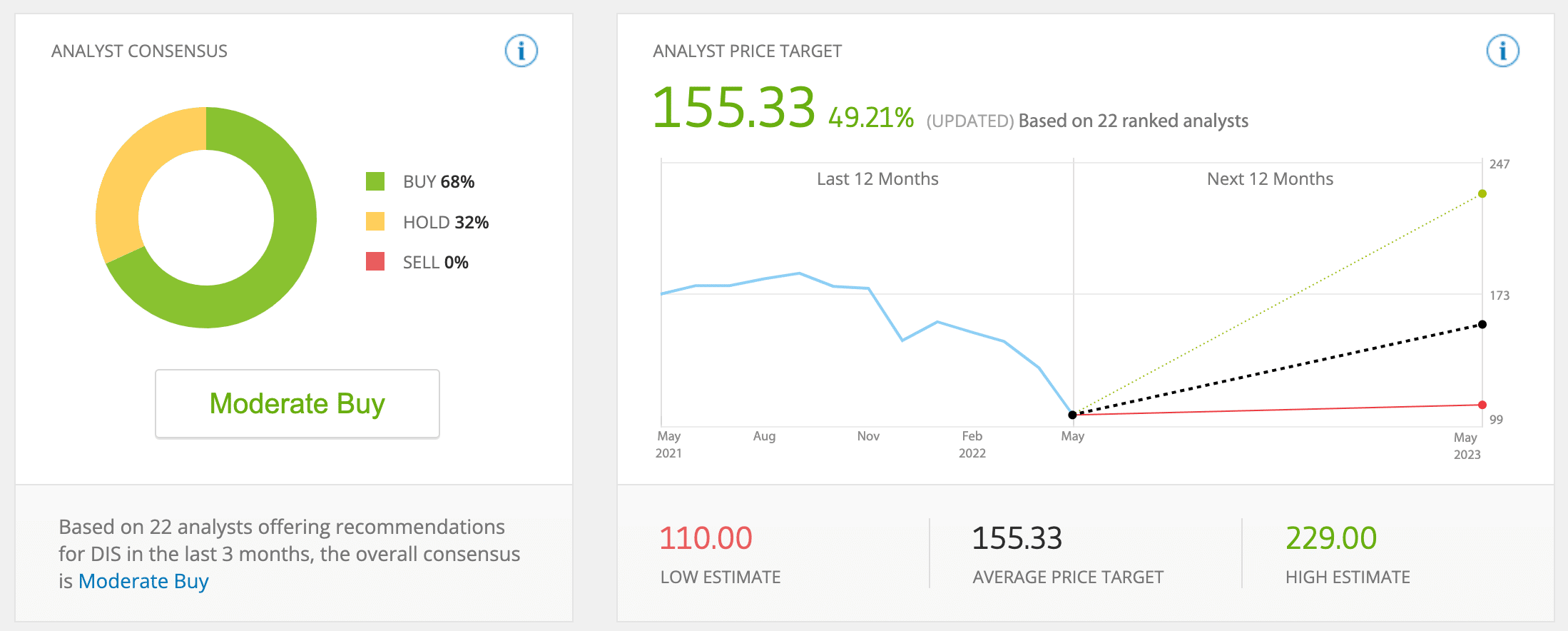Click the red low estimate endpoint dot
Screen dimensions: 1568x631
pos(1482,405)
